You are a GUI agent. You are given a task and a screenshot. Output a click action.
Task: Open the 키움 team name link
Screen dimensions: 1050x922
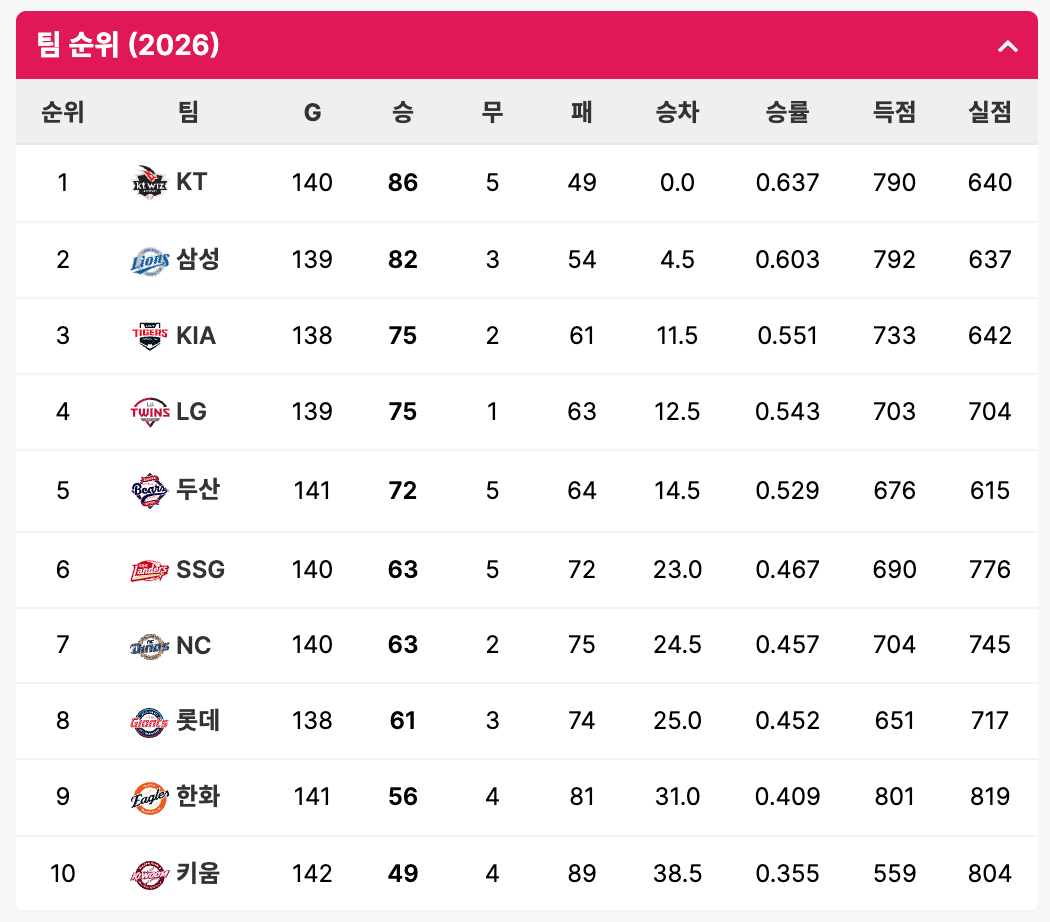(198, 873)
